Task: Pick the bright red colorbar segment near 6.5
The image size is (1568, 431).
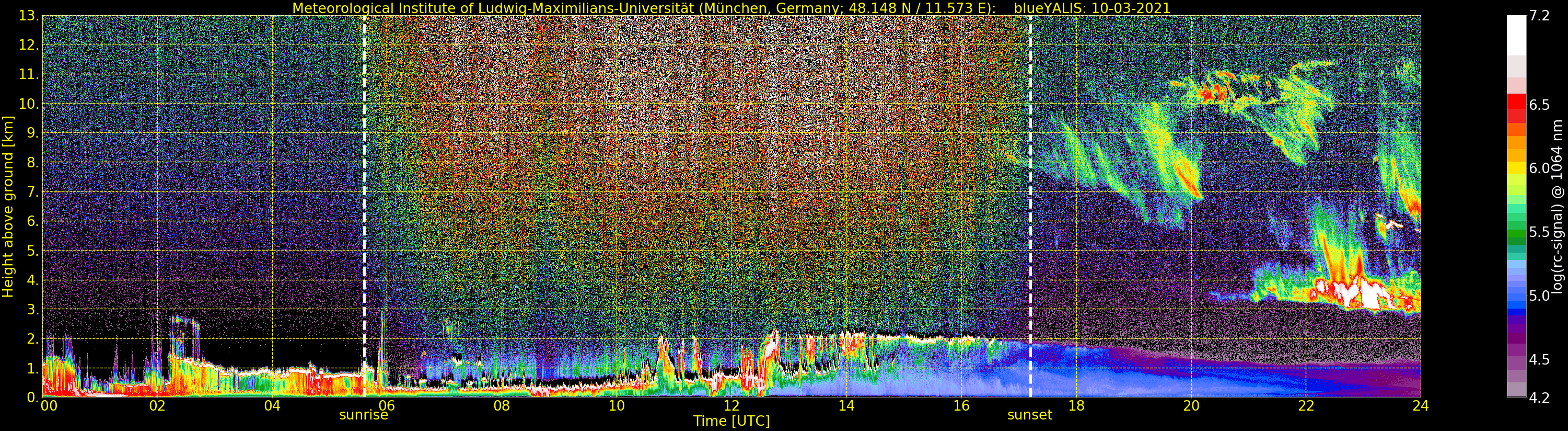Action: (x=1516, y=101)
